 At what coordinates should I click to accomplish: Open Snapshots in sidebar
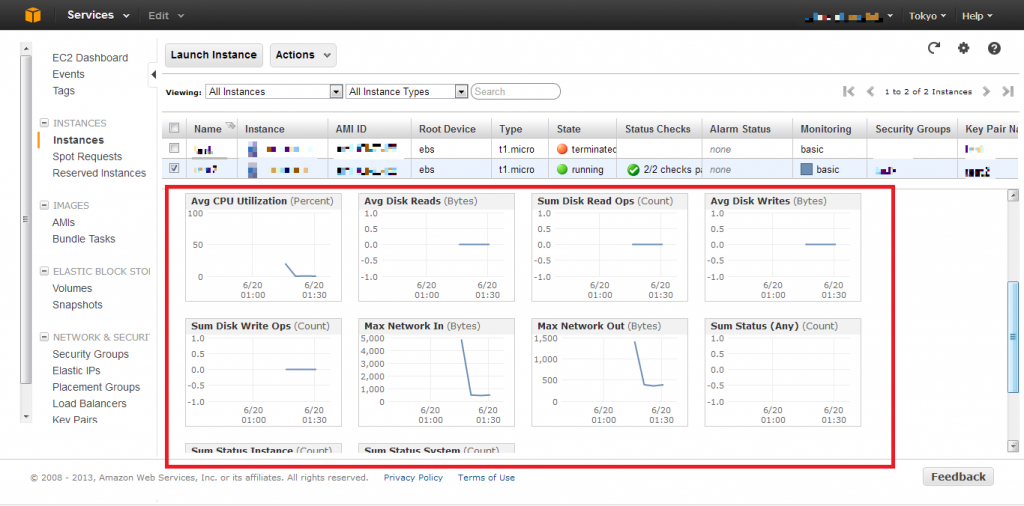point(77,305)
